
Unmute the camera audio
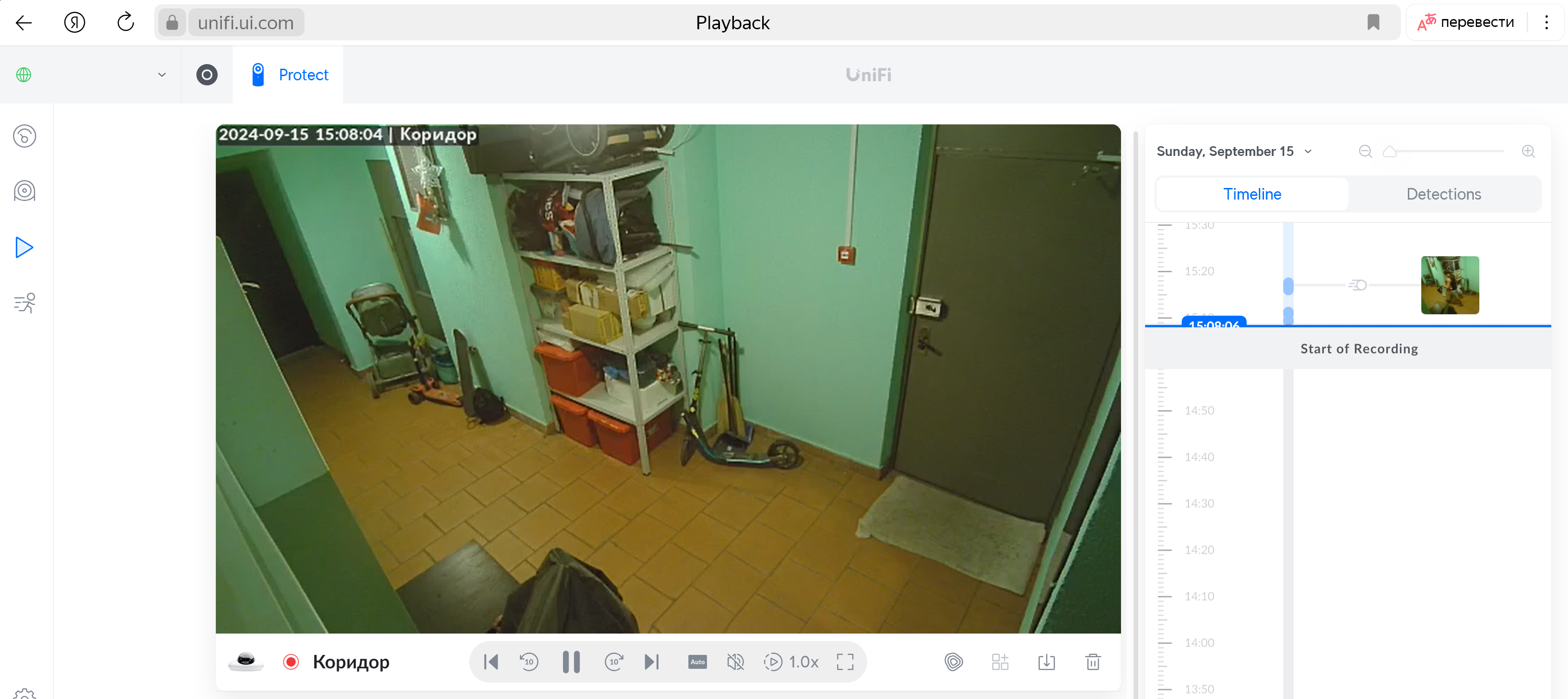[735, 662]
